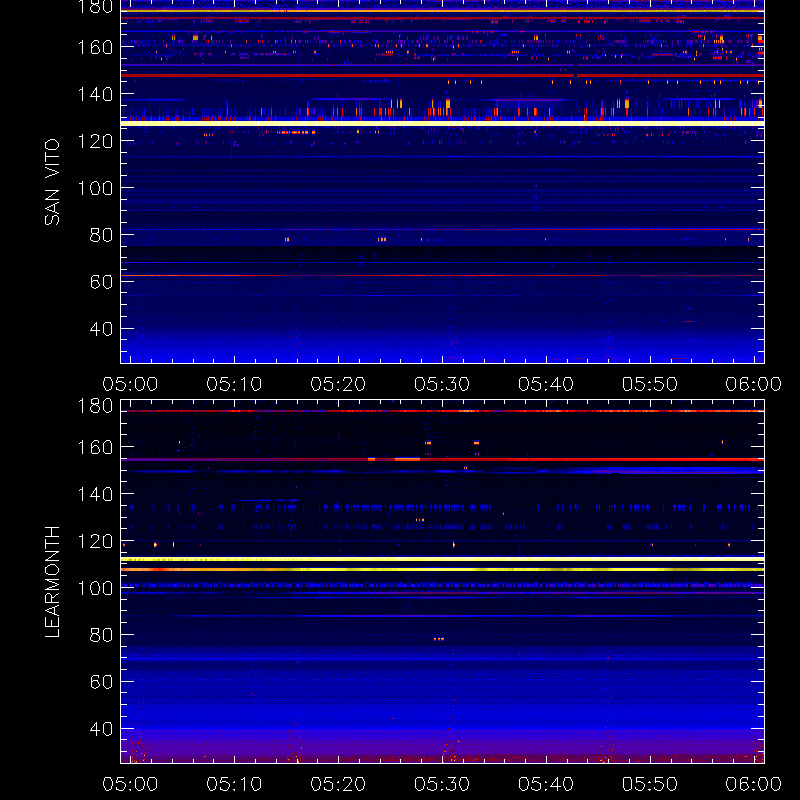
Task: Choose the 05:50 time label under LEARMONTH plot
Action: pyautogui.click(x=649, y=784)
